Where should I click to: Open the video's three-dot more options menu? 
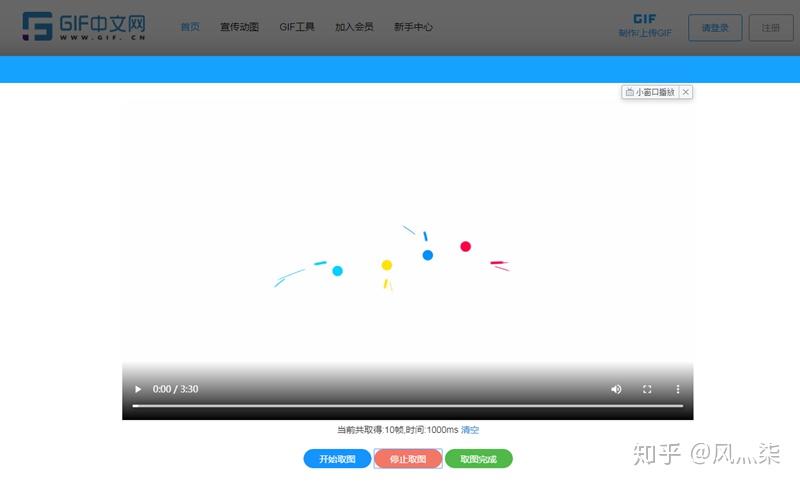point(678,389)
